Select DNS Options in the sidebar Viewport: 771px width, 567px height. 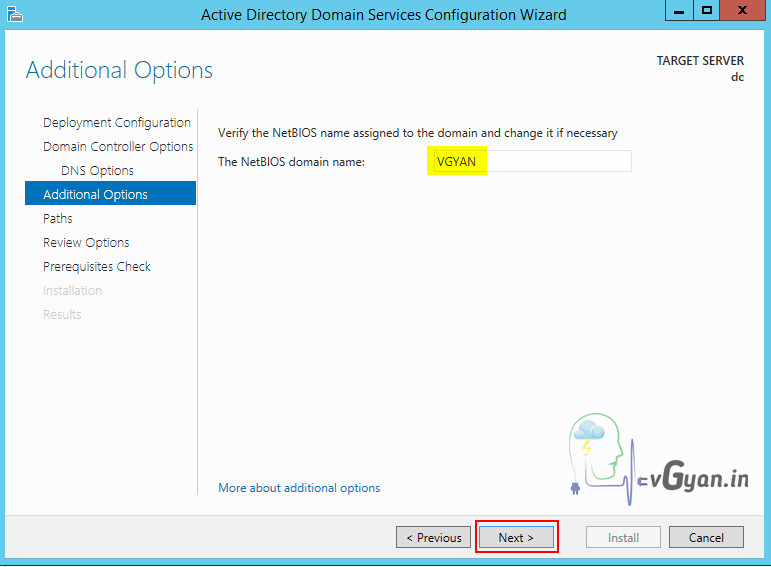97,171
